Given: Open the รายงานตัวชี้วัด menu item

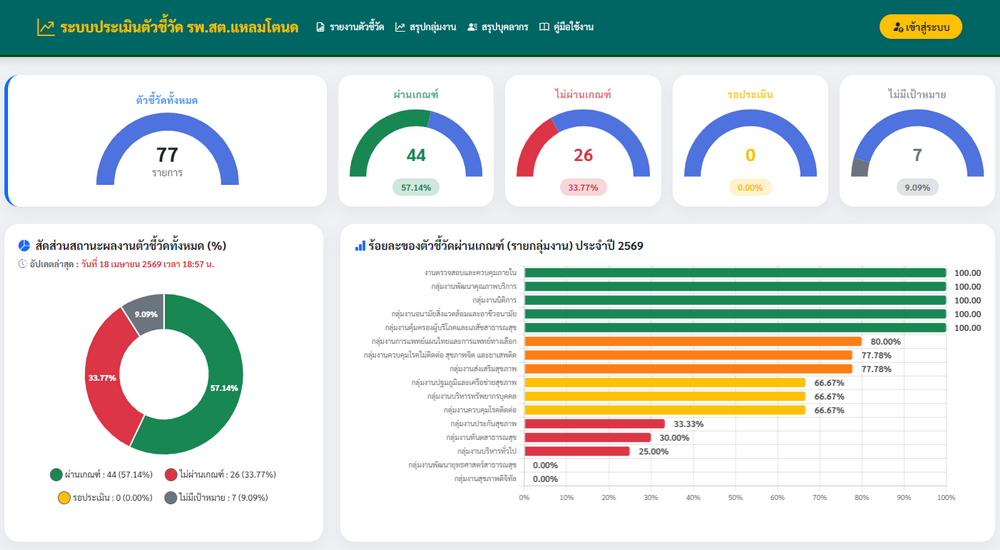Looking at the screenshot, I should coord(356,27).
